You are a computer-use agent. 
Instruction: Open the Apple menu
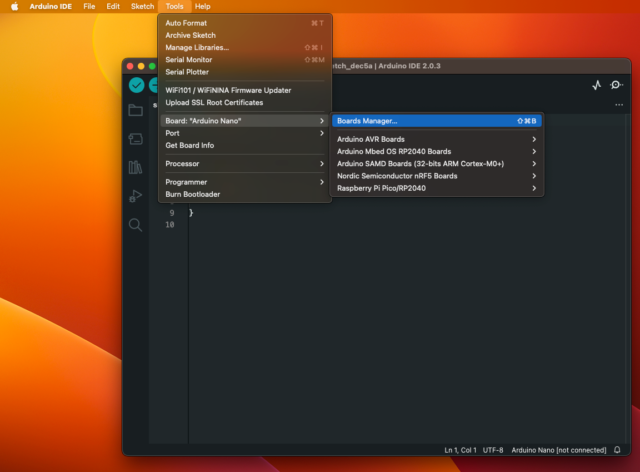(x=14, y=6)
